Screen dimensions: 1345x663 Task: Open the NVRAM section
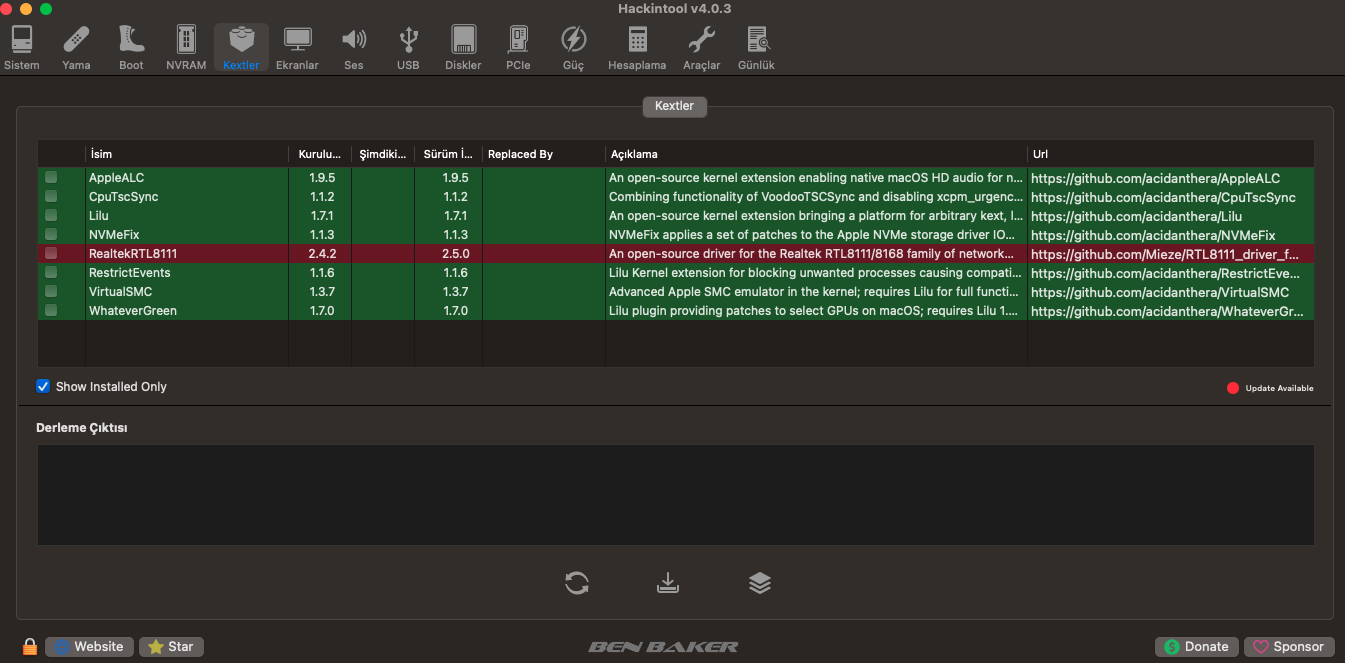click(186, 47)
